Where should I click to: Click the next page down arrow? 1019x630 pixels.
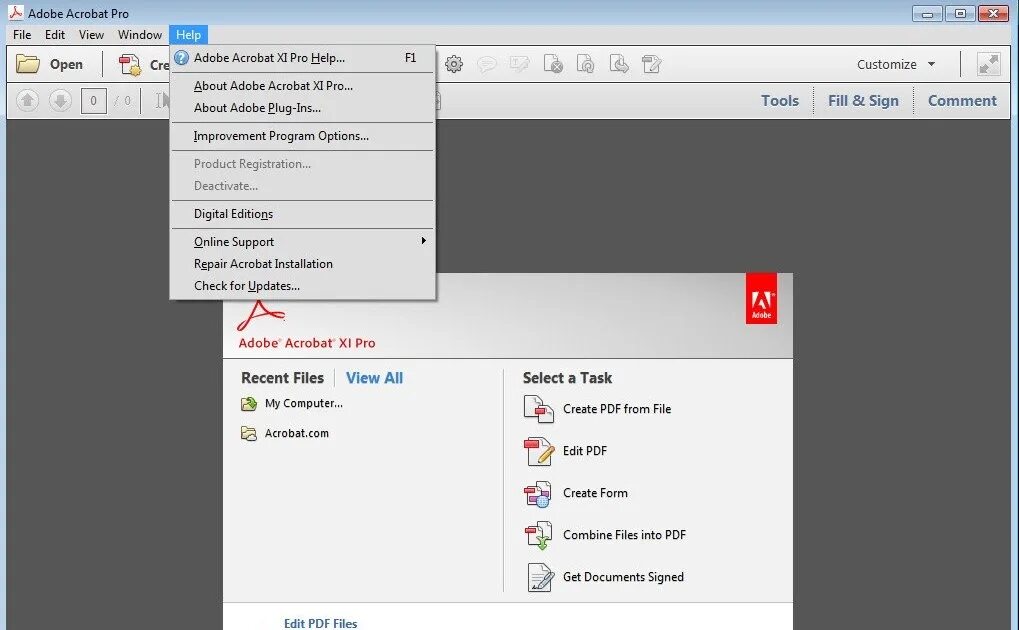[60, 100]
